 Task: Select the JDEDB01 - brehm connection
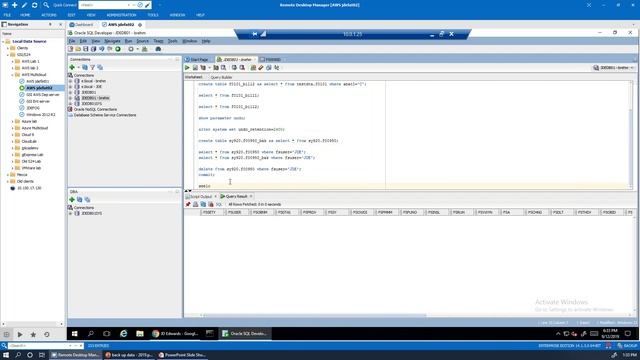pyautogui.click(x=95, y=98)
